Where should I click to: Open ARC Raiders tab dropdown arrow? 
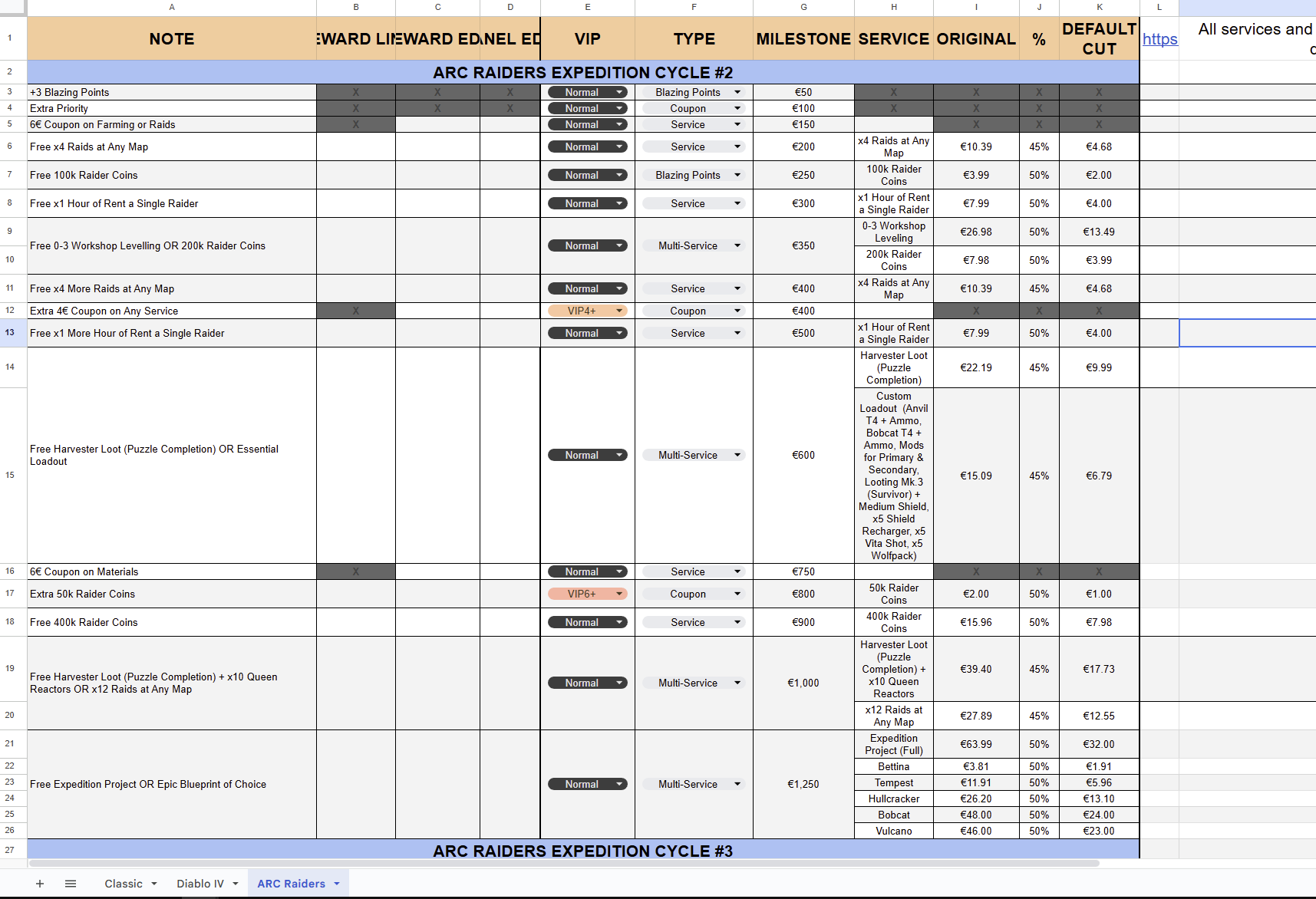(x=337, y=884)
